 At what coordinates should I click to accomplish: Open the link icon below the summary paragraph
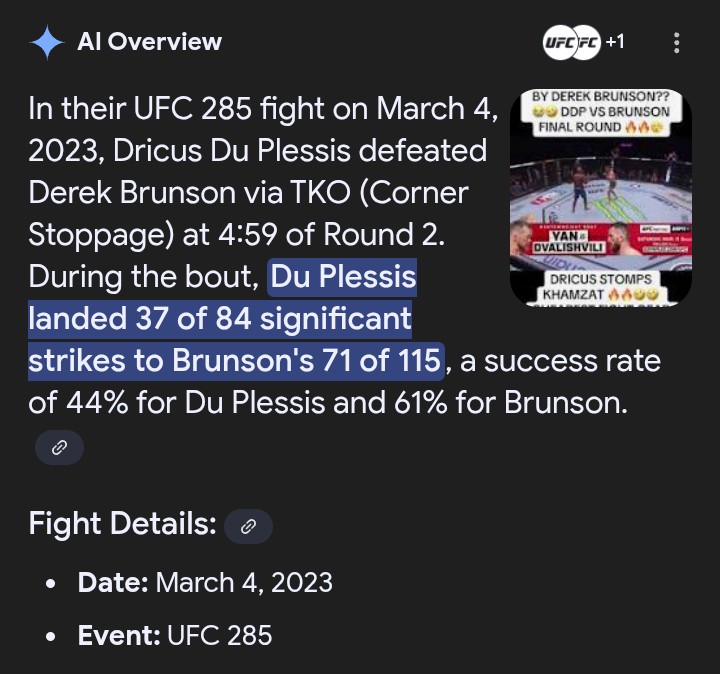click(59, 447)
